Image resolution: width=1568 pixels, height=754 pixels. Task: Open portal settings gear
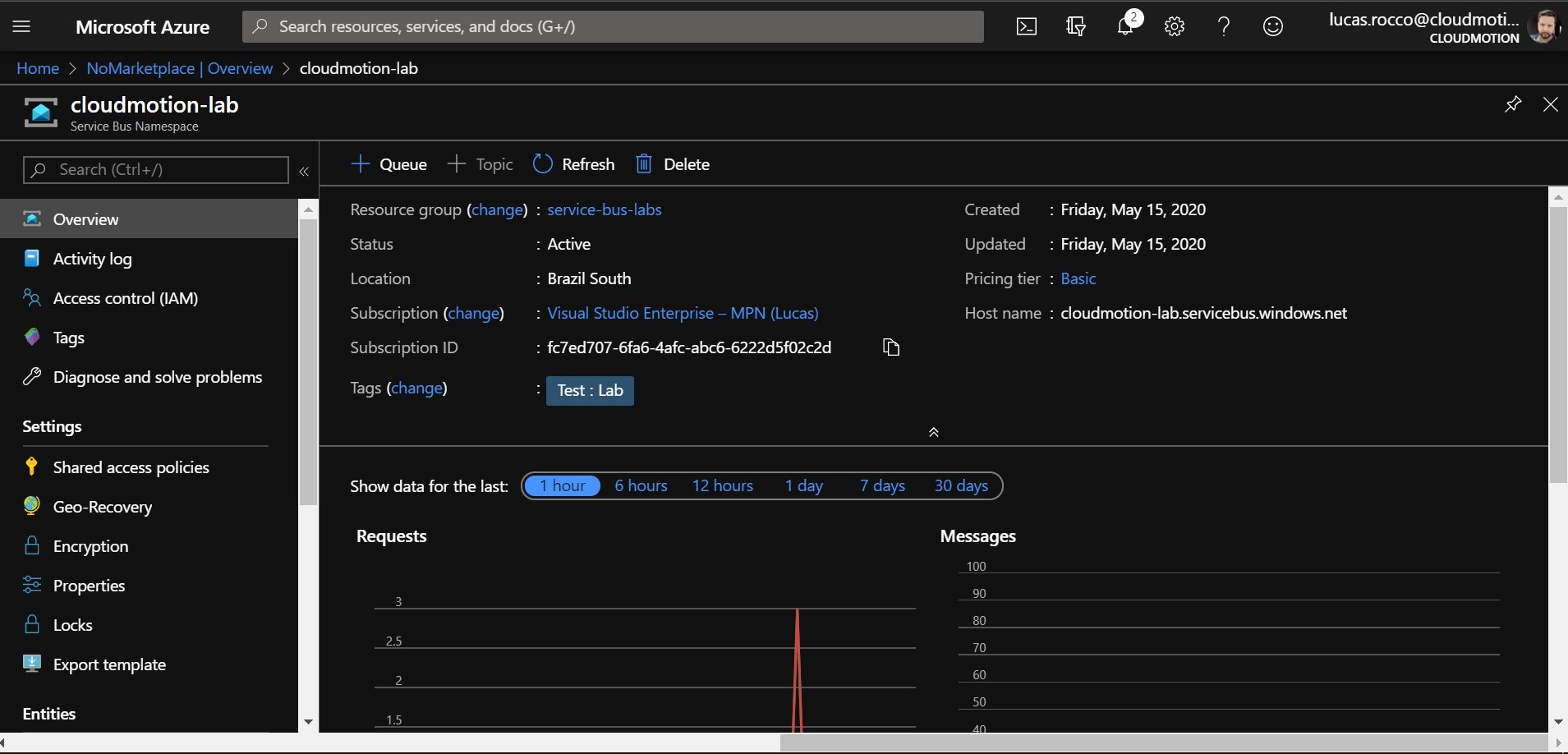[1175, 26]
